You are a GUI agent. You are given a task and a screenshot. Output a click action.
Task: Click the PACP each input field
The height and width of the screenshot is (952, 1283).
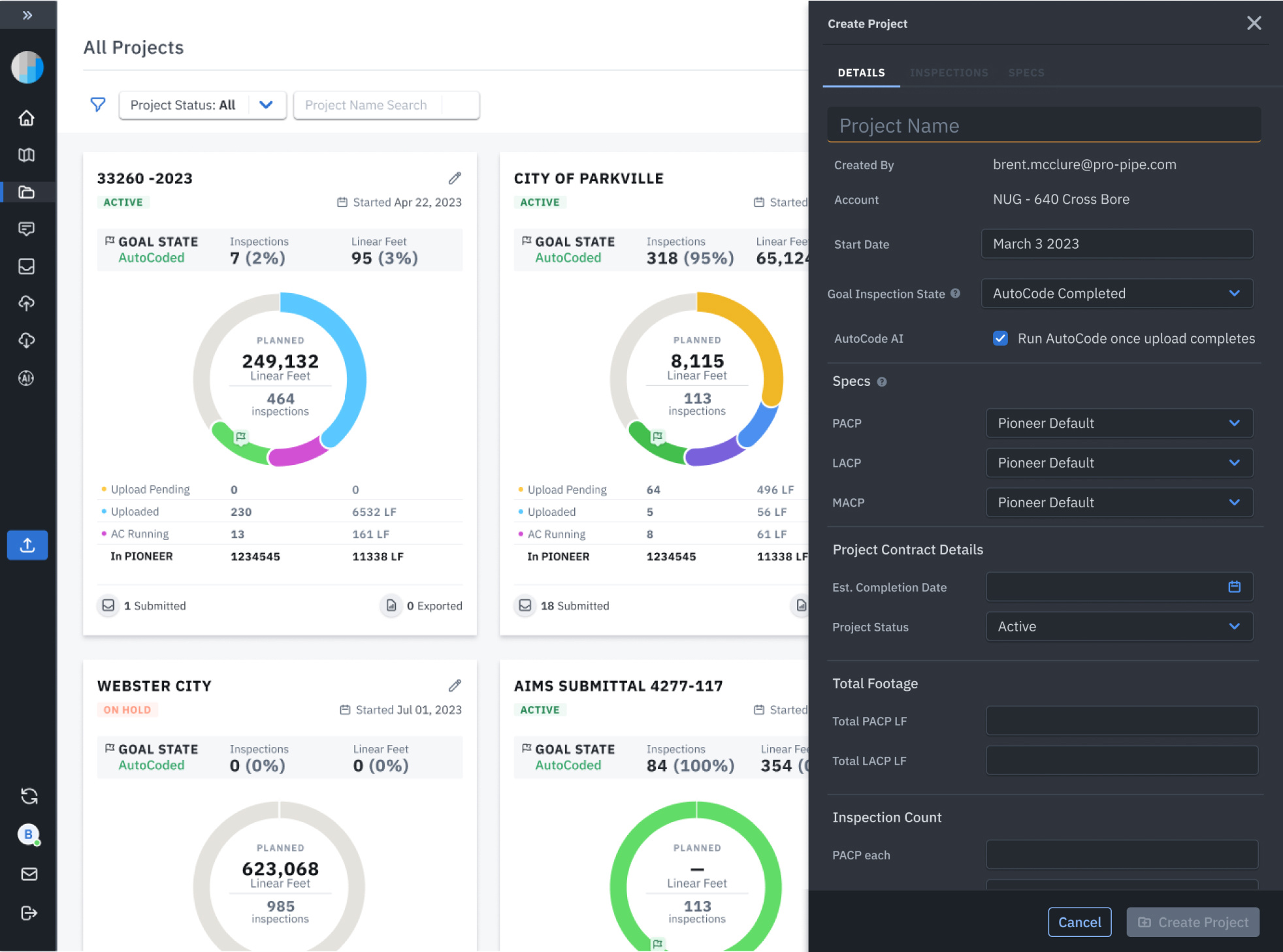(1122, 855)
